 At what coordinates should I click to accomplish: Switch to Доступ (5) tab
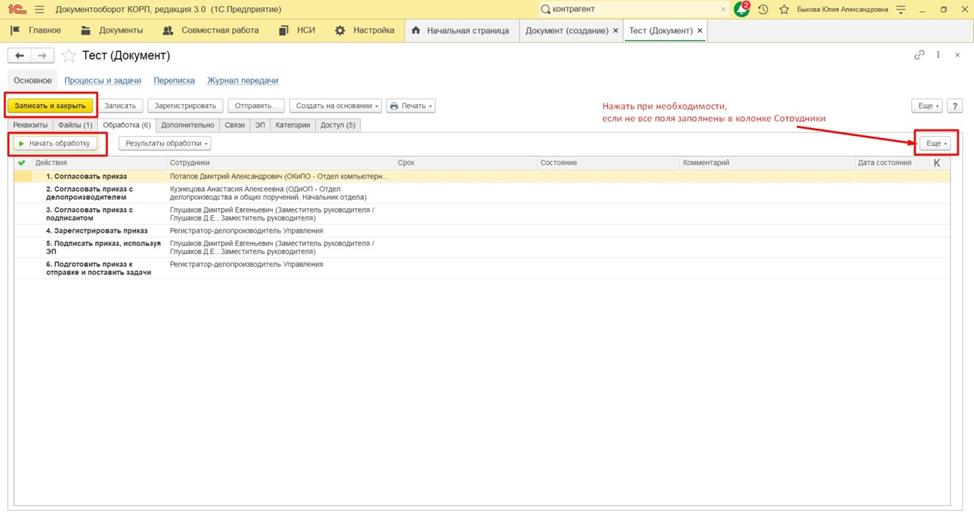point(338,125)
